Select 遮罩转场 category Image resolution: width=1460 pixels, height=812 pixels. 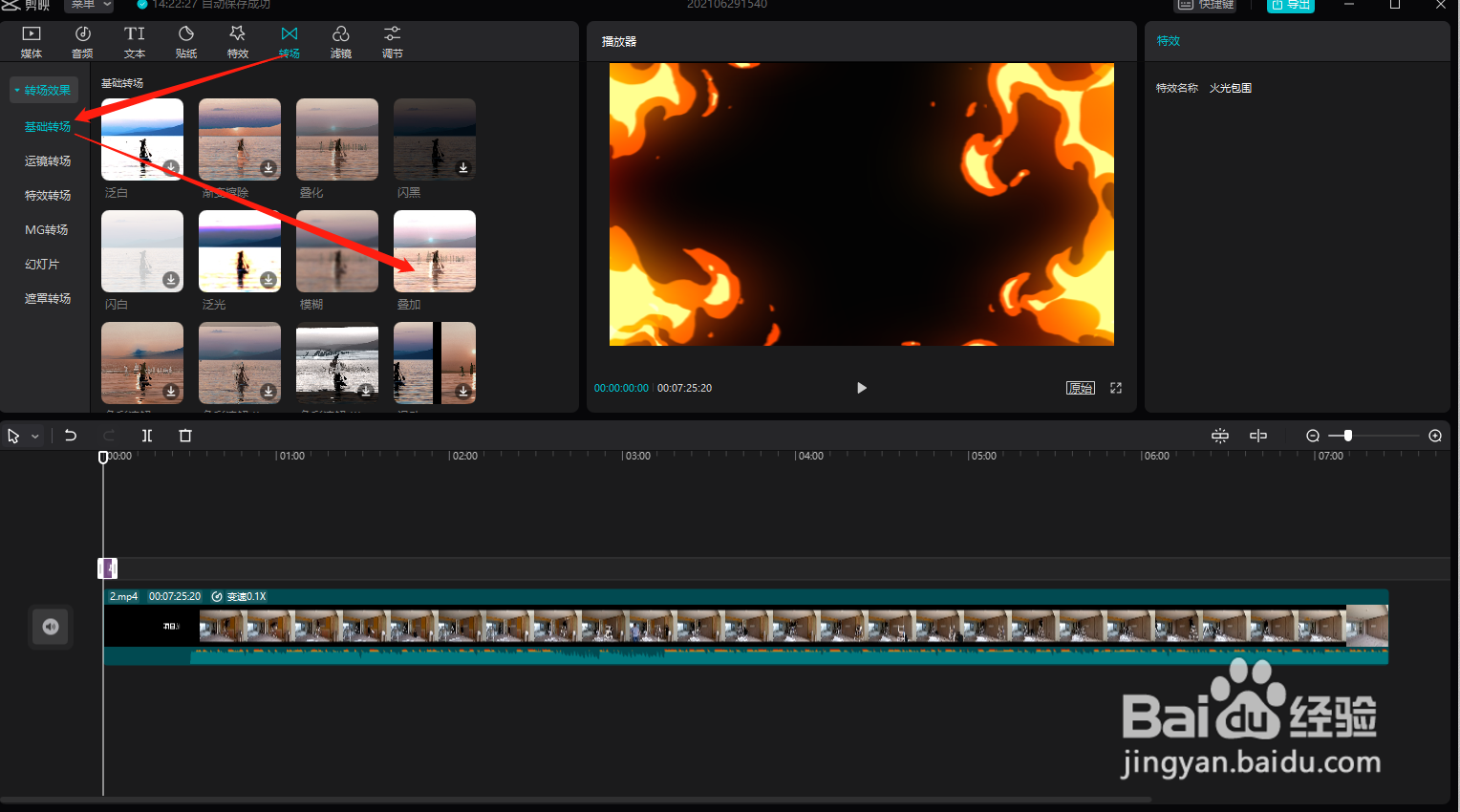[x=48, y=298]
